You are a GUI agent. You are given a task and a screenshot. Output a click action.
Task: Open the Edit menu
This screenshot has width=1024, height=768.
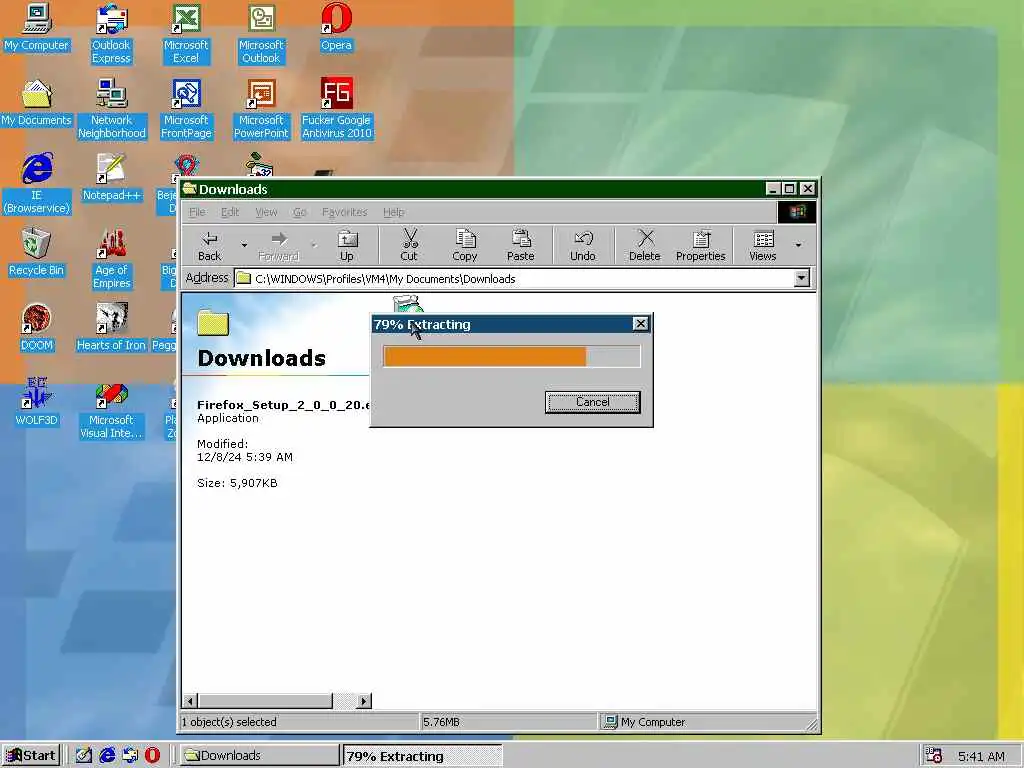pos(230,212)
